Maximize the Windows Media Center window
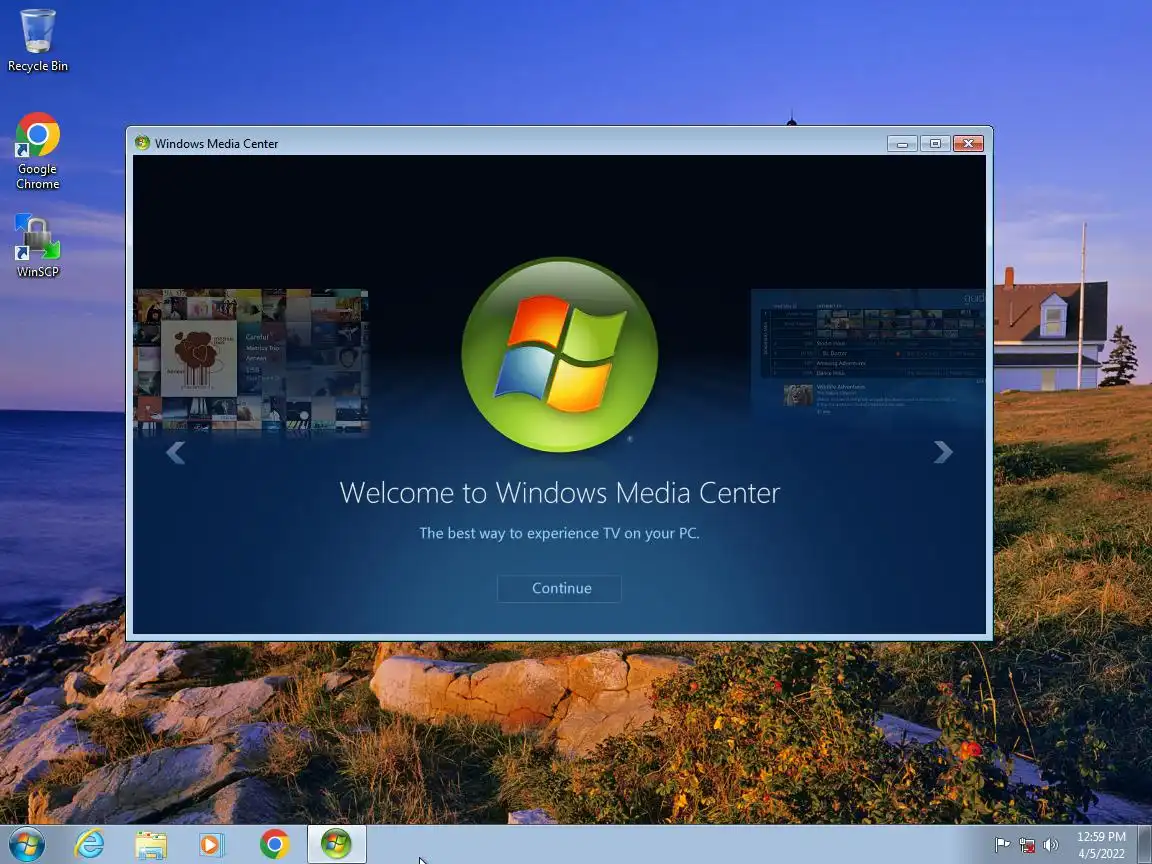 pyautogui.click(x=935, y=143)
